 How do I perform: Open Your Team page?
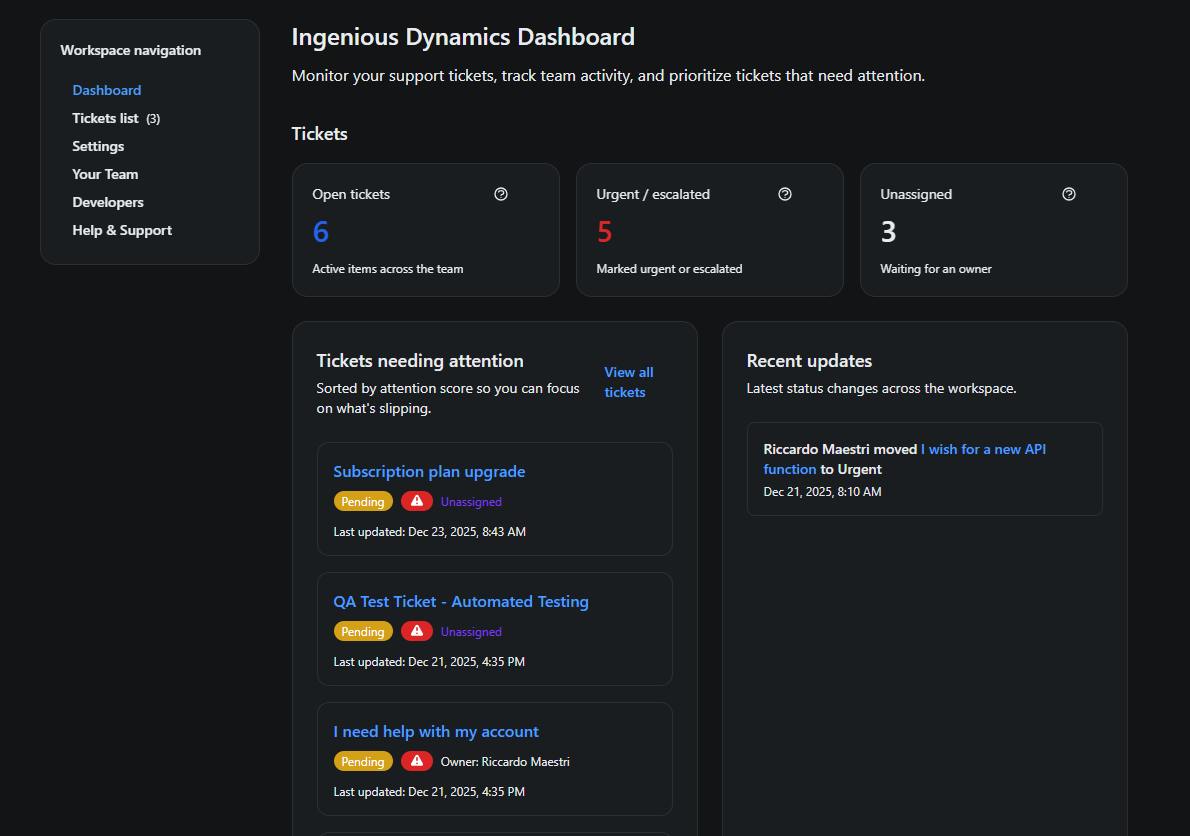pos(105,174)
